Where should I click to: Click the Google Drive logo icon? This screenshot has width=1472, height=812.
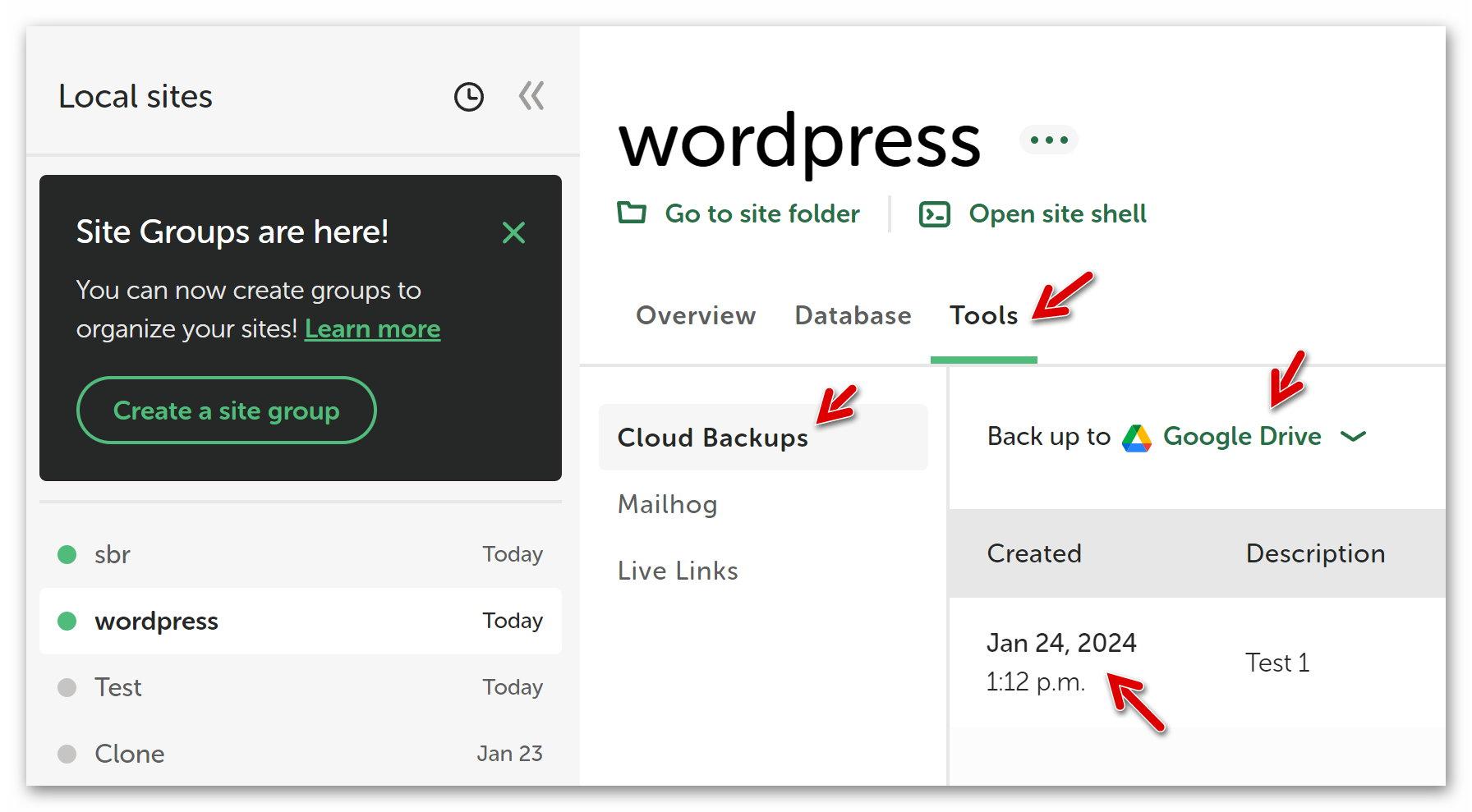pyautogui.click(x=1137, y=438)
